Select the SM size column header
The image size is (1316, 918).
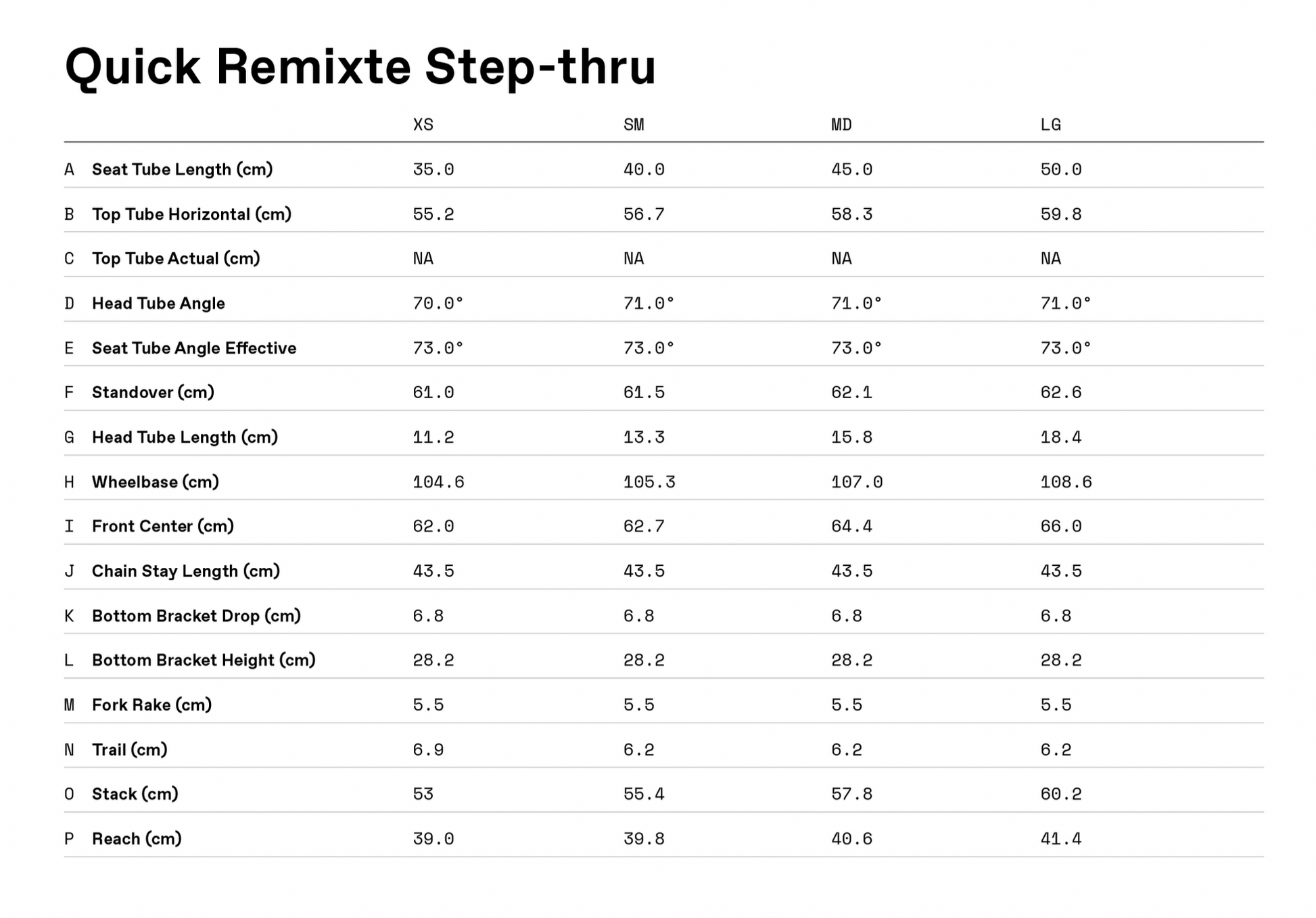click(x=634, y=125)
